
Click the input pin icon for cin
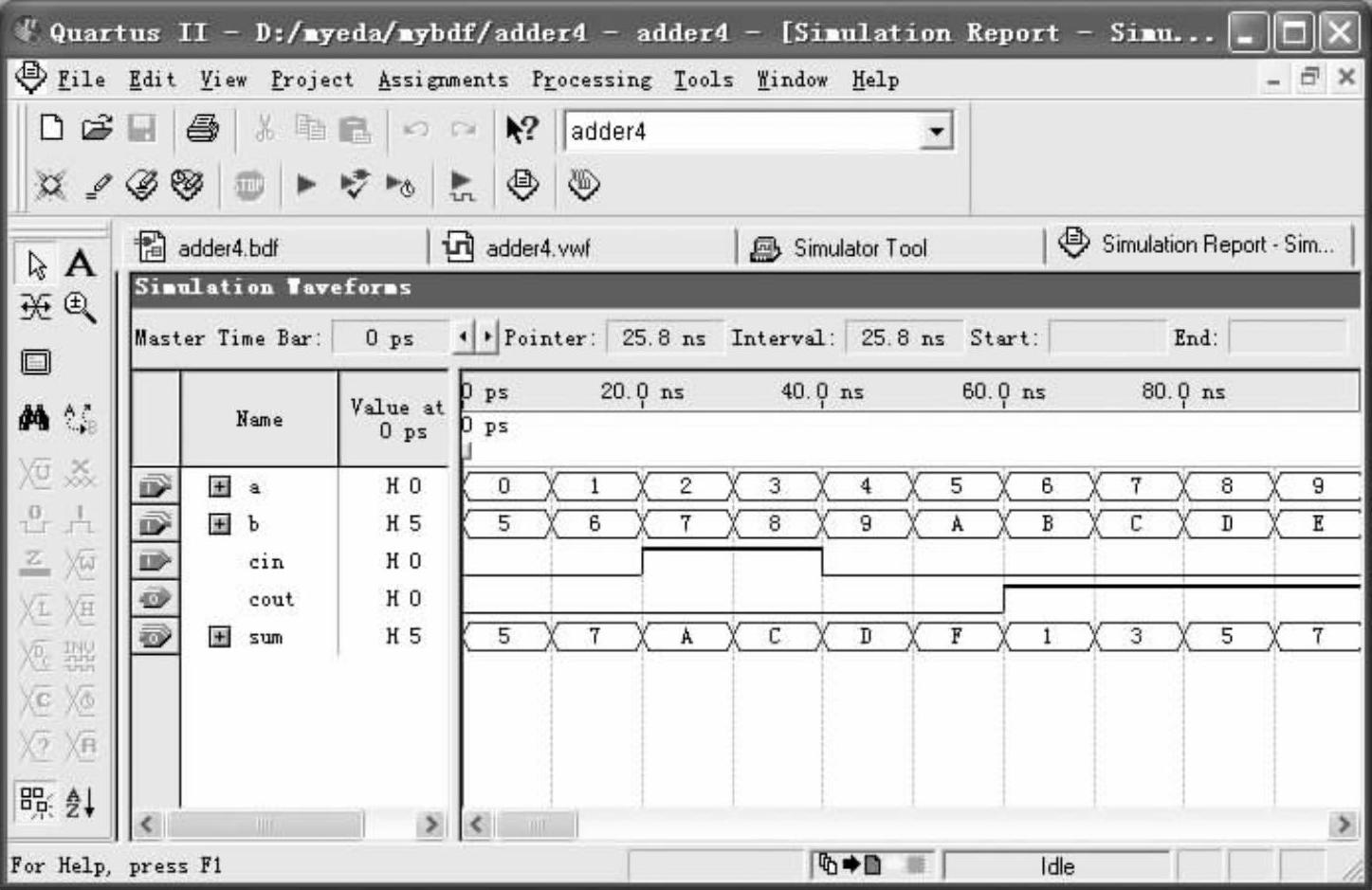[x=155, y=561]
